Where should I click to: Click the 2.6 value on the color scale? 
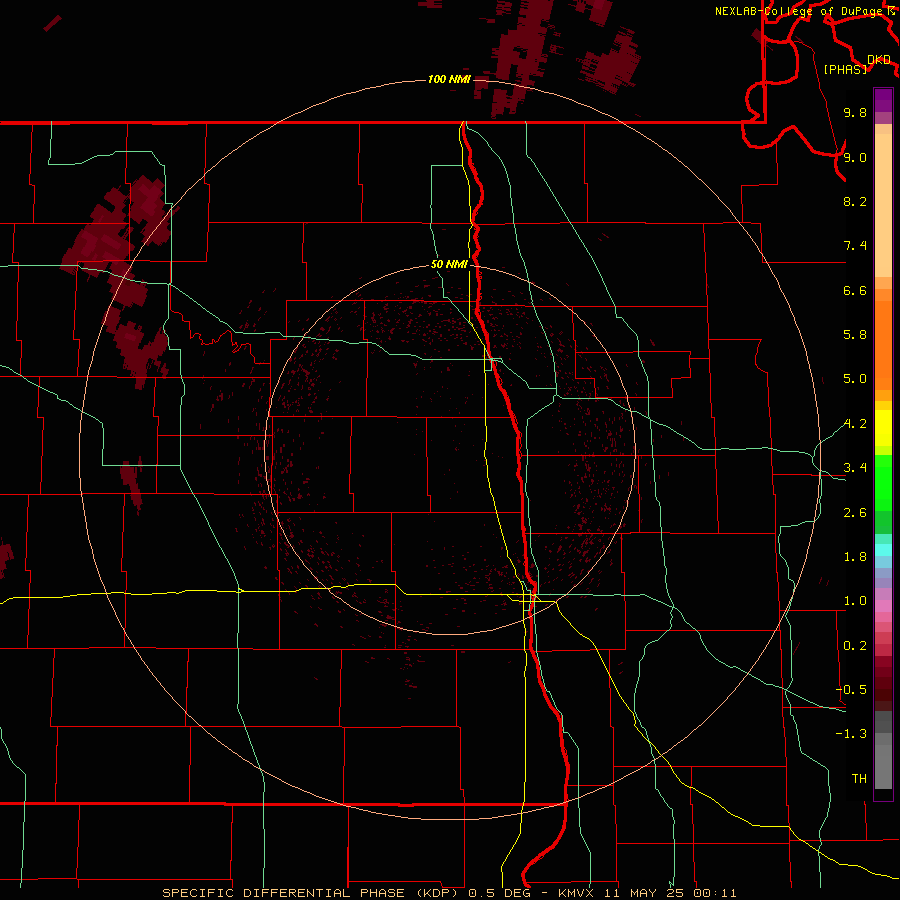pos(855,513)
